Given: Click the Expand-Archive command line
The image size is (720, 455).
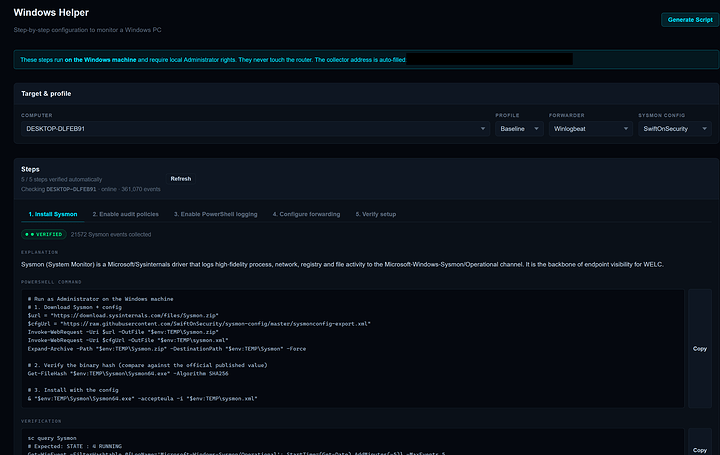Looking at the screenshot, I should coord(167,348).
